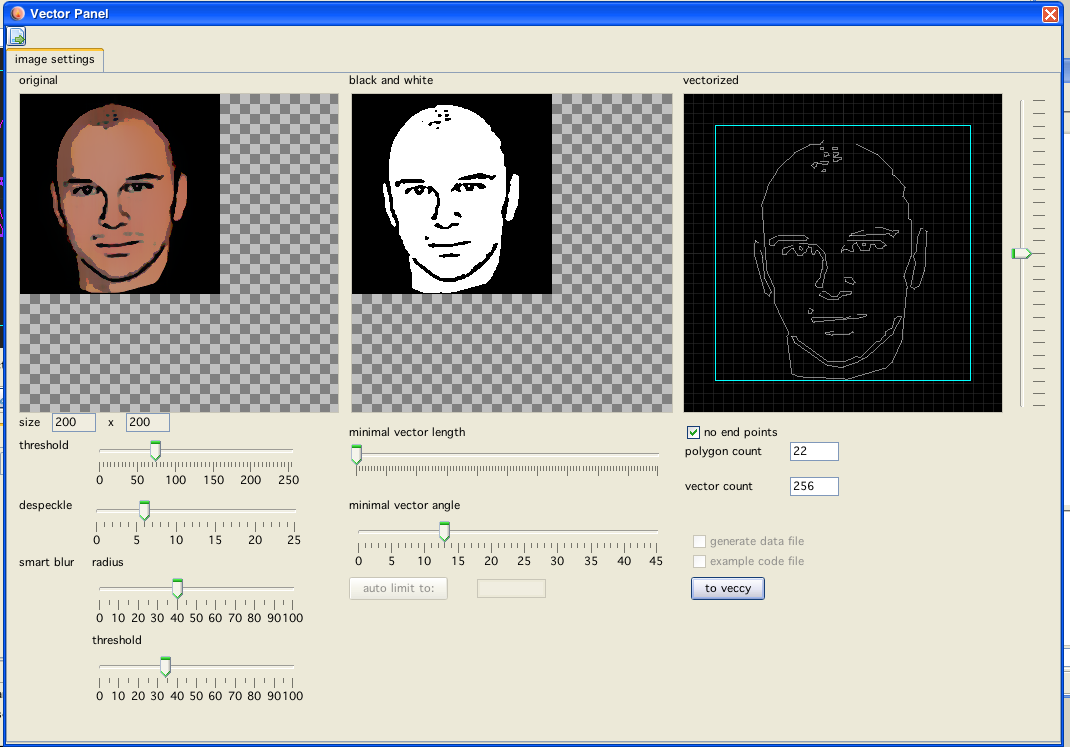Click the load image toolbar icon
Viewport: 1070px width, 747px height.
coord(17,36)
